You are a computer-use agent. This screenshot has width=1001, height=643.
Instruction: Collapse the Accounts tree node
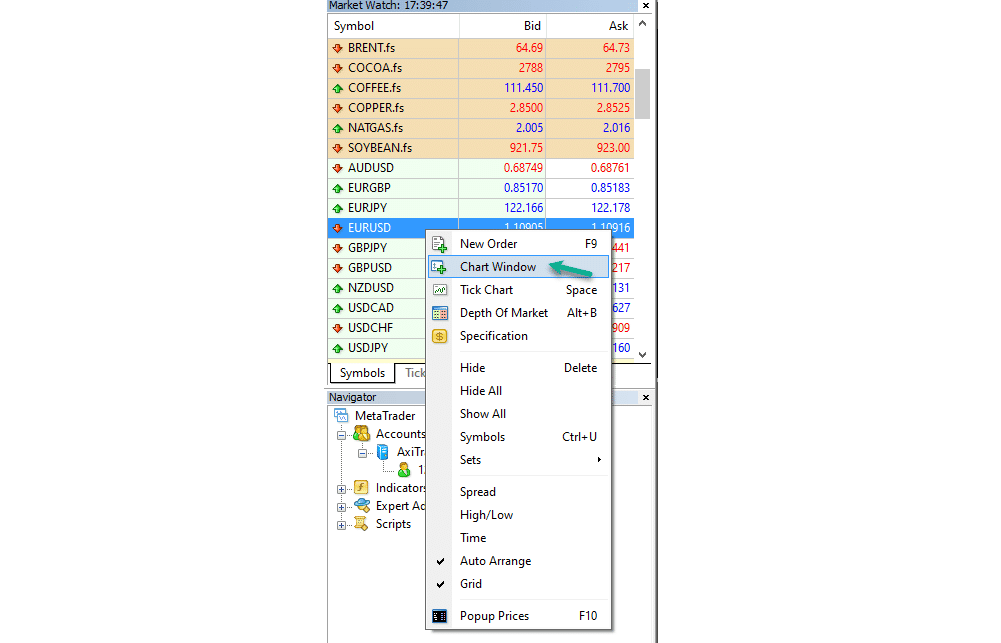tap(342, 435)
